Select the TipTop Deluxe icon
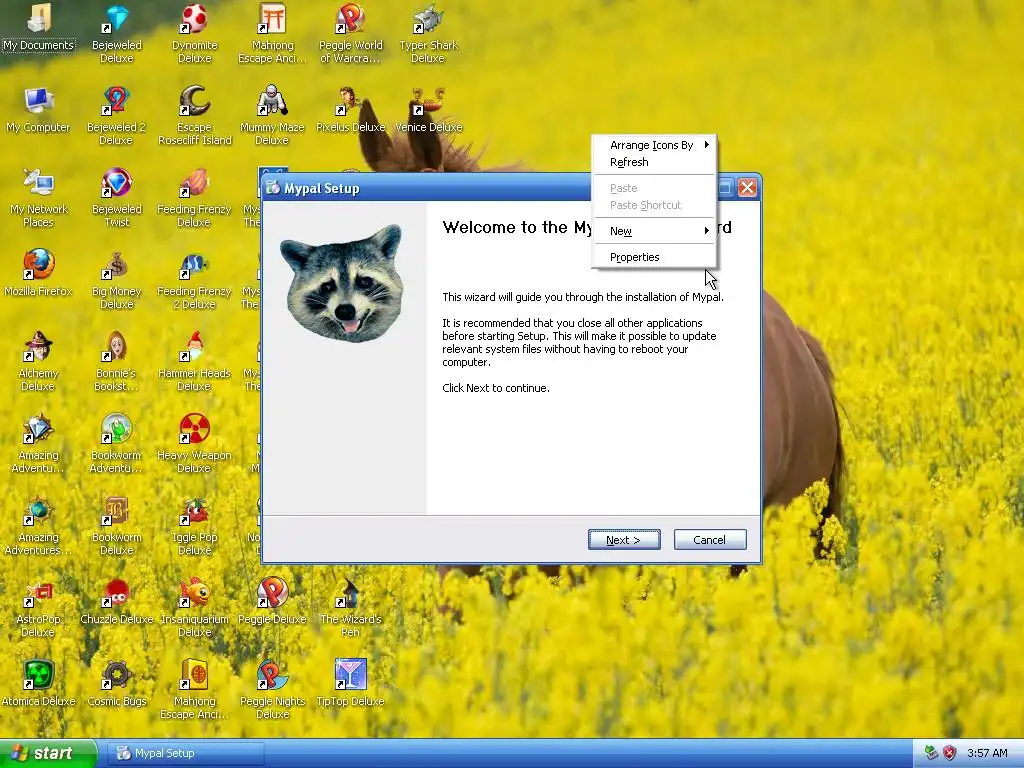The height and width of the screenshot is (768, 1024). coord(351,684)
